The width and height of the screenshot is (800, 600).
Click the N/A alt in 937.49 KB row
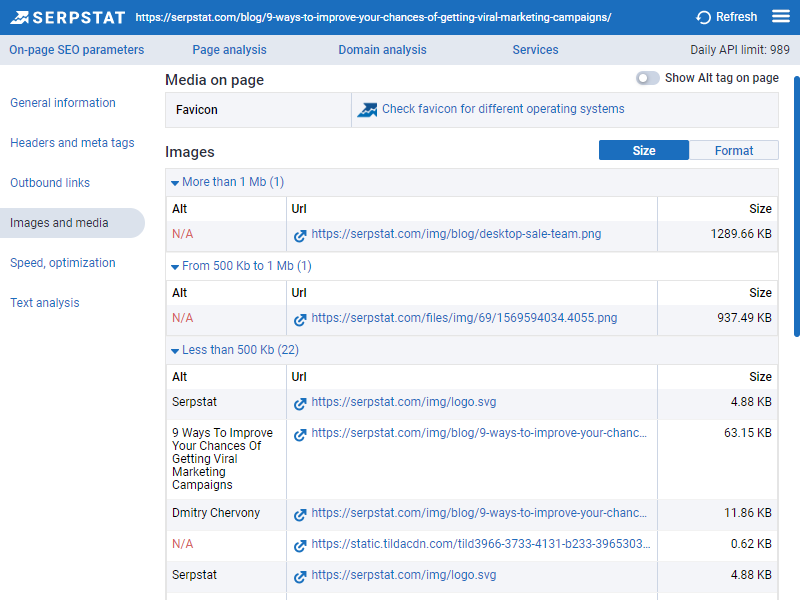(x=183, y=318)
